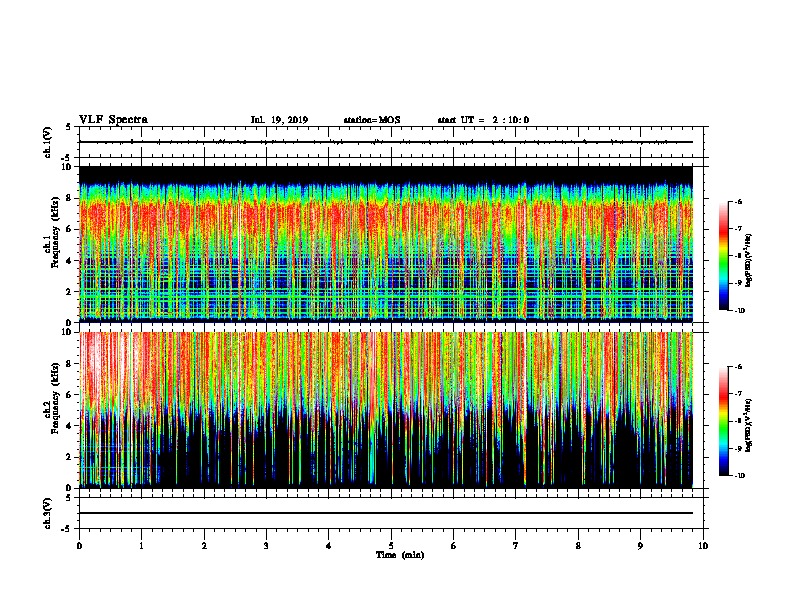This screenshot has width=792, height=612.
Task: Click the "8" kHz tick on ch.2 frequency axis
Action: pos(69,364)
